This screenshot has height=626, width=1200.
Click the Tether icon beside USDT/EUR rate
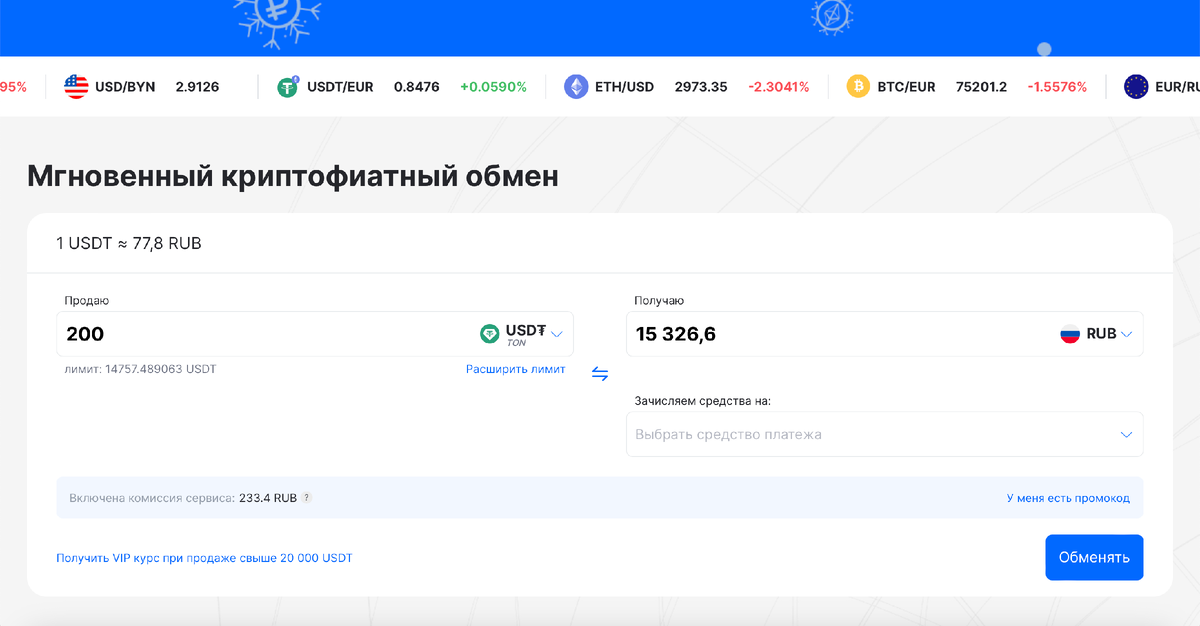point(289,86)
